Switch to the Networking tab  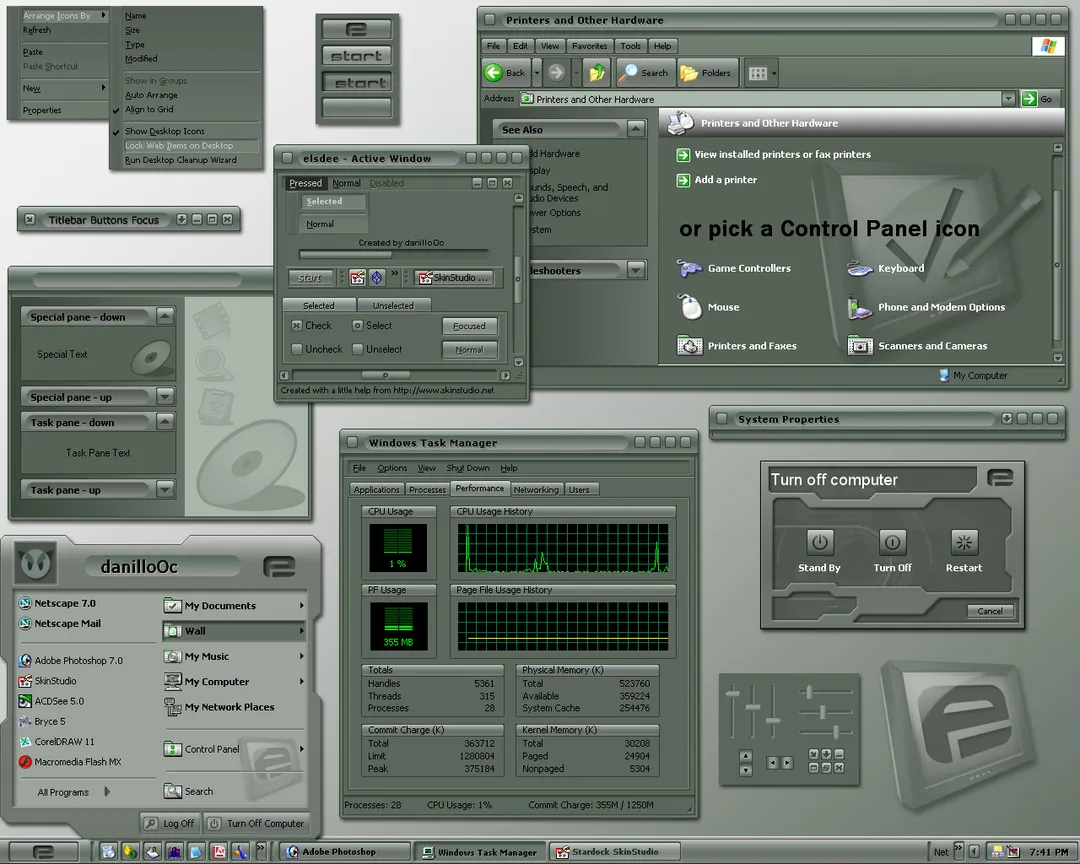point(536,489)
